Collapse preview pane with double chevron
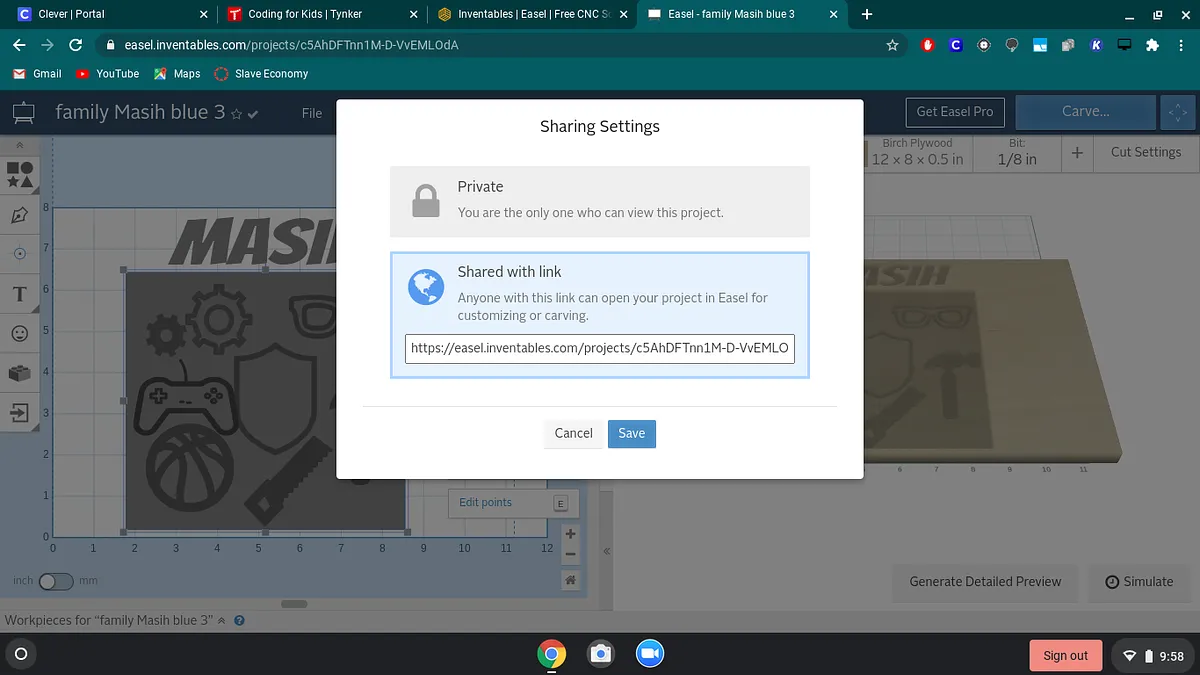1200x675 pixels. click(607, 552)
